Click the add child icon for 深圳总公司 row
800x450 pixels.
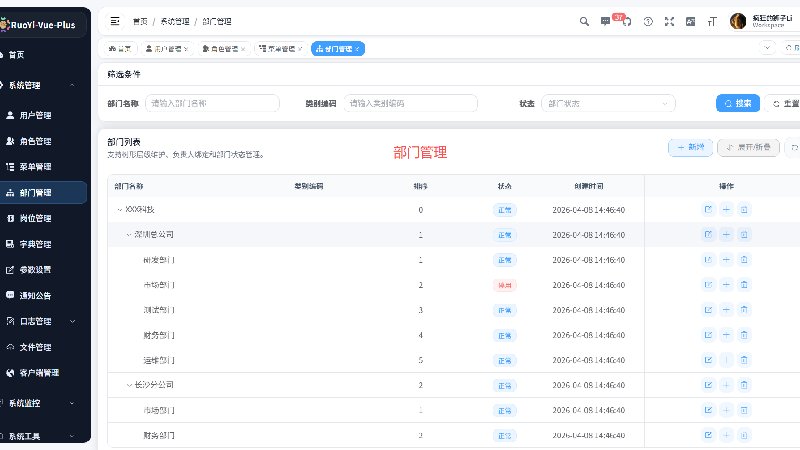coord(726,234)
